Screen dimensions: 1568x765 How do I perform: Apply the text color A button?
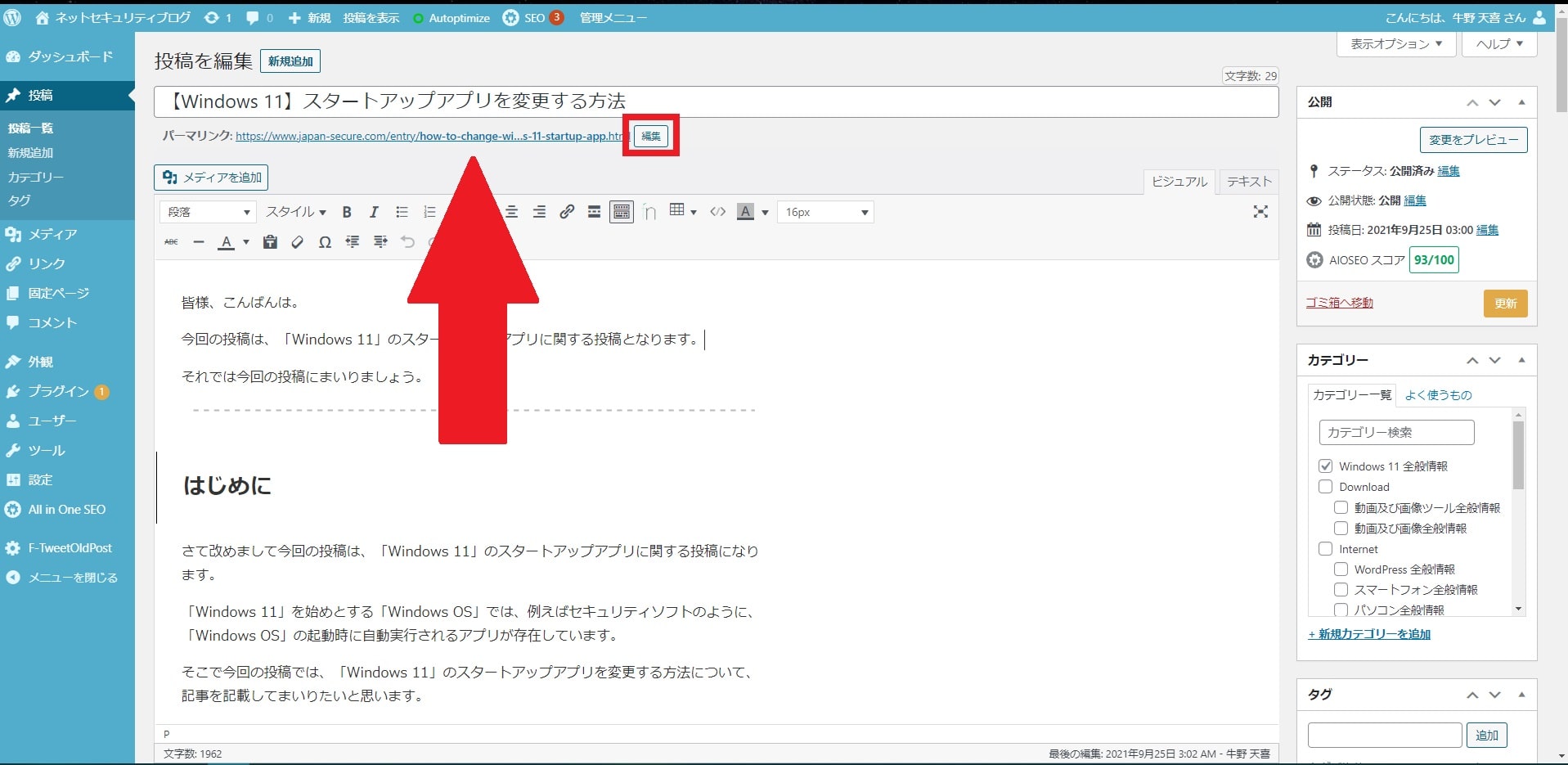coord(227,242)
